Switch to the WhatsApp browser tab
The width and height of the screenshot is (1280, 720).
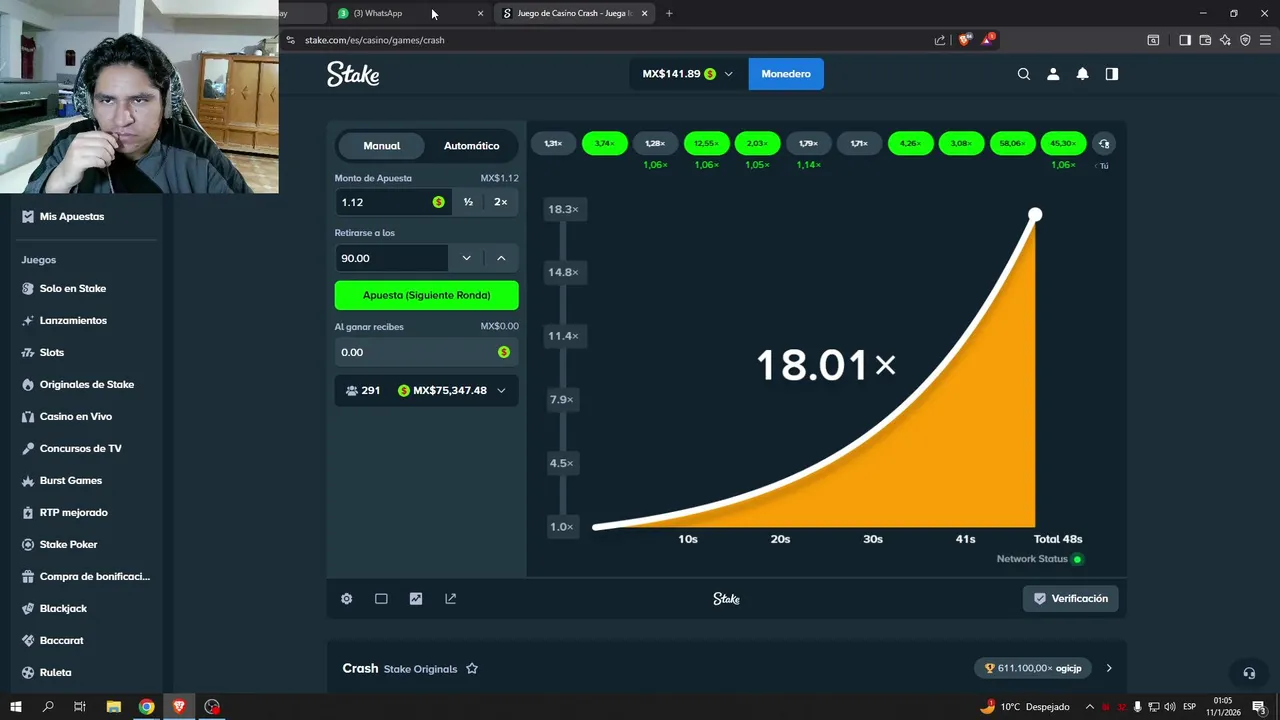410,13
